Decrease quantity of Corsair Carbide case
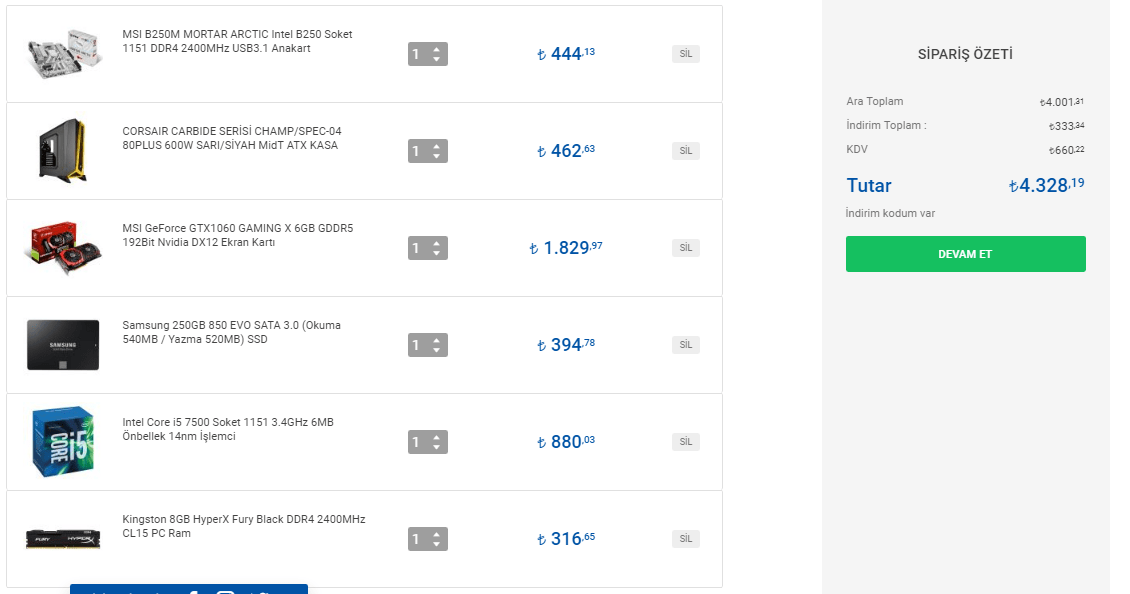 coord(437,157)
